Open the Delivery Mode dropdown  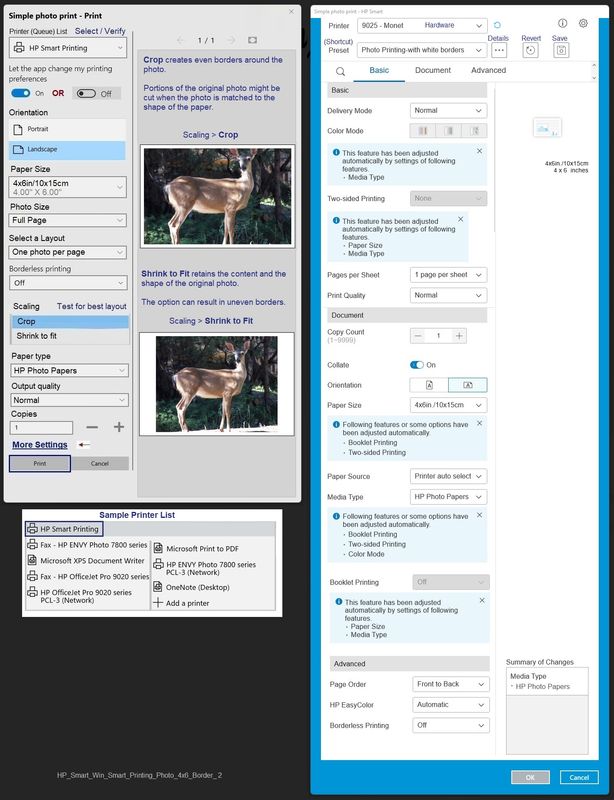(x=448, y=111)
